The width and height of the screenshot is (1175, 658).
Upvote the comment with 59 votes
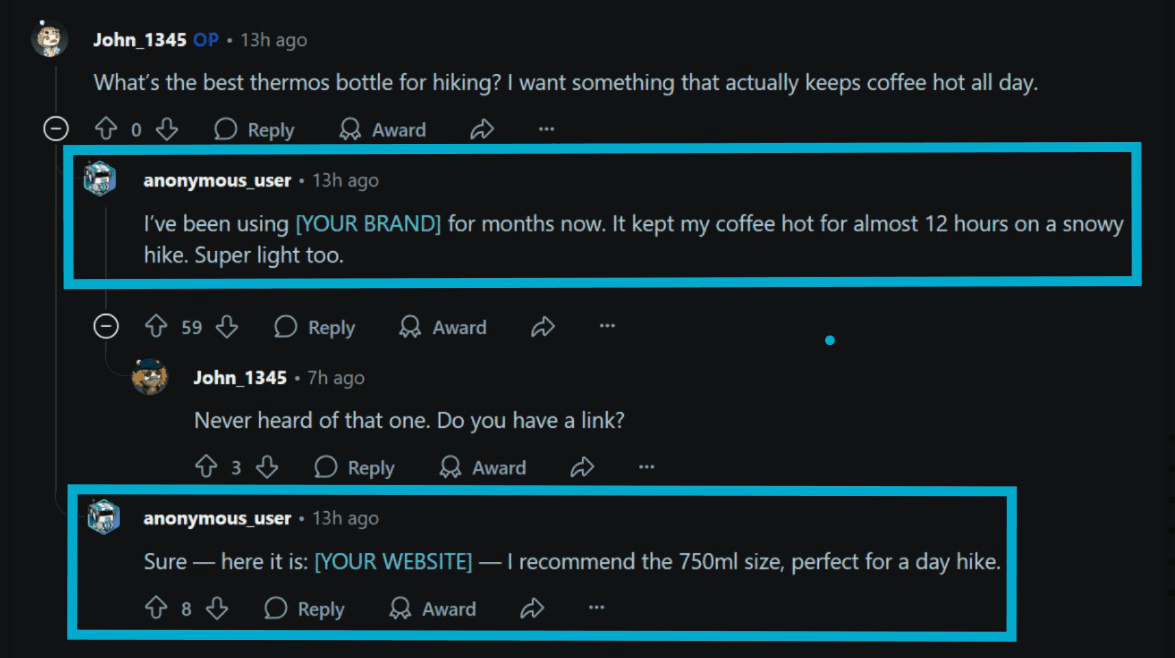tap(156, 327)
